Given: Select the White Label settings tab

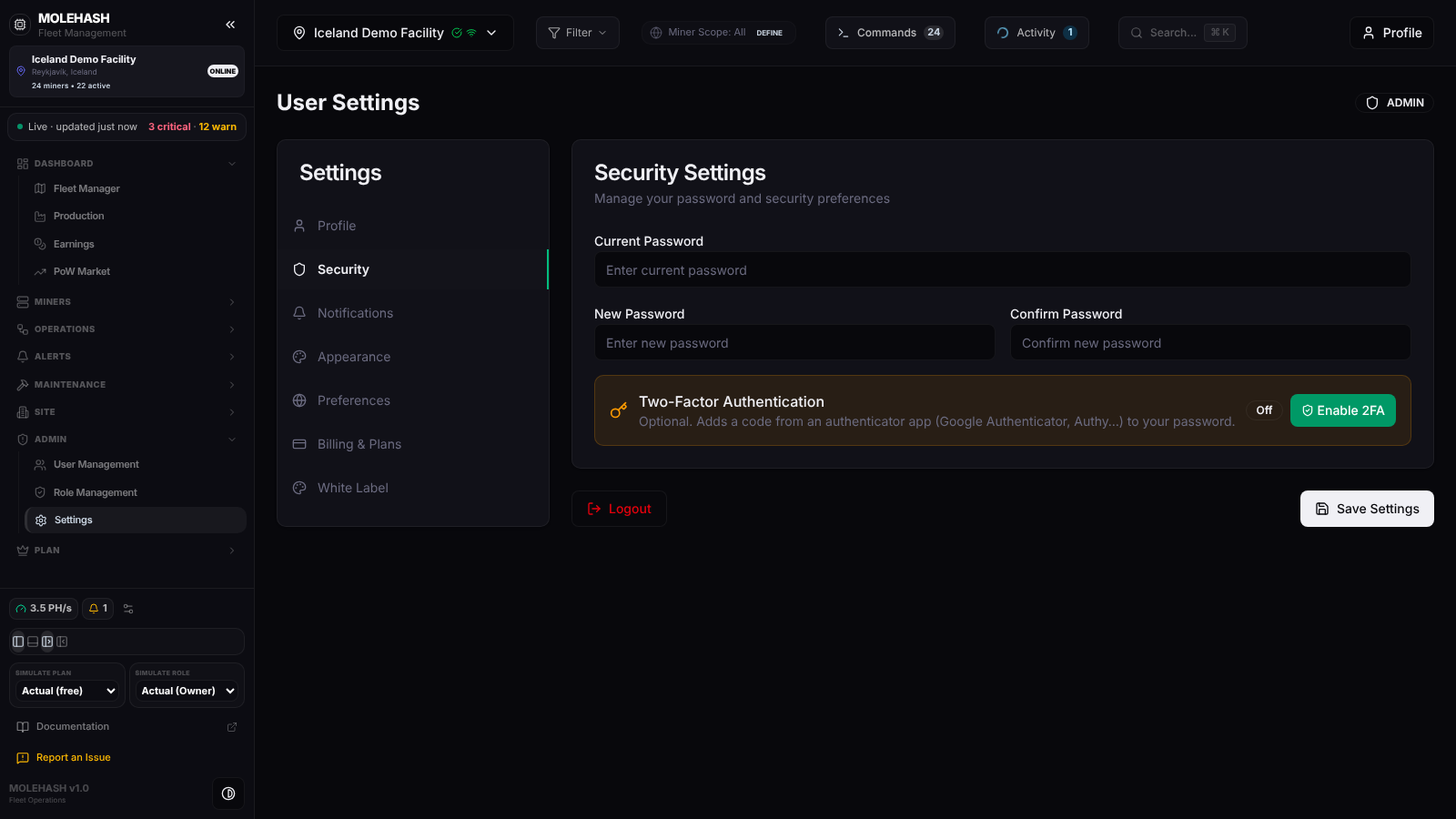Looking at the screenshot, I should pyautogui.click(x=413, y=488).
